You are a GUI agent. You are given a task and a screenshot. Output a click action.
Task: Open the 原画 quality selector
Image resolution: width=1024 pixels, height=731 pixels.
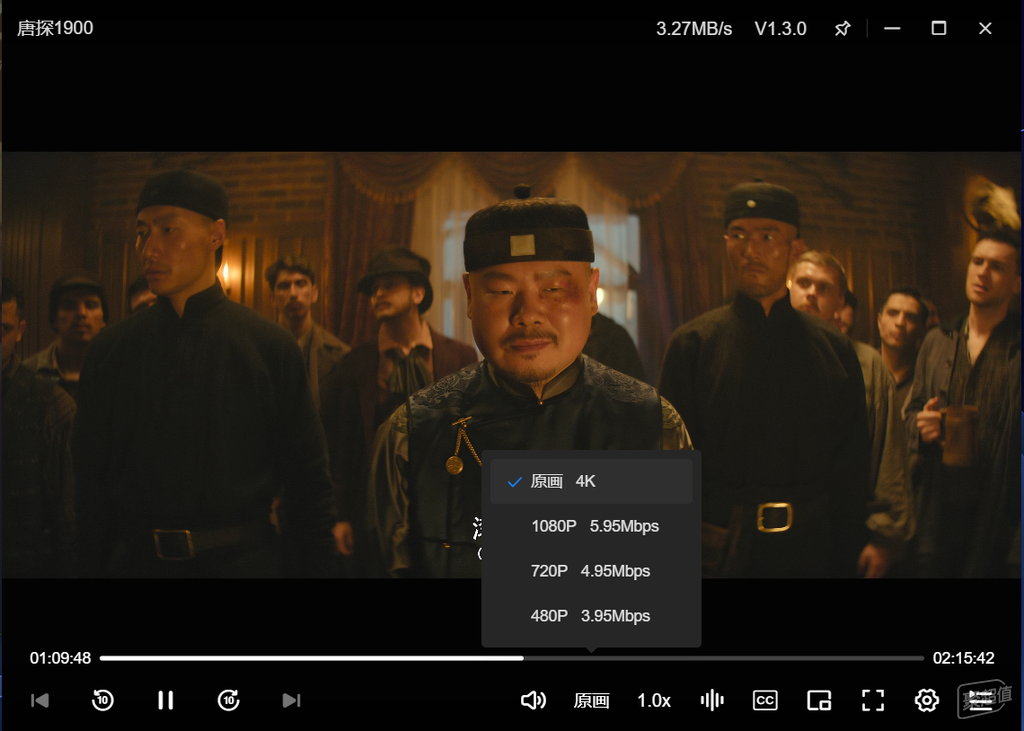[592, 701]
